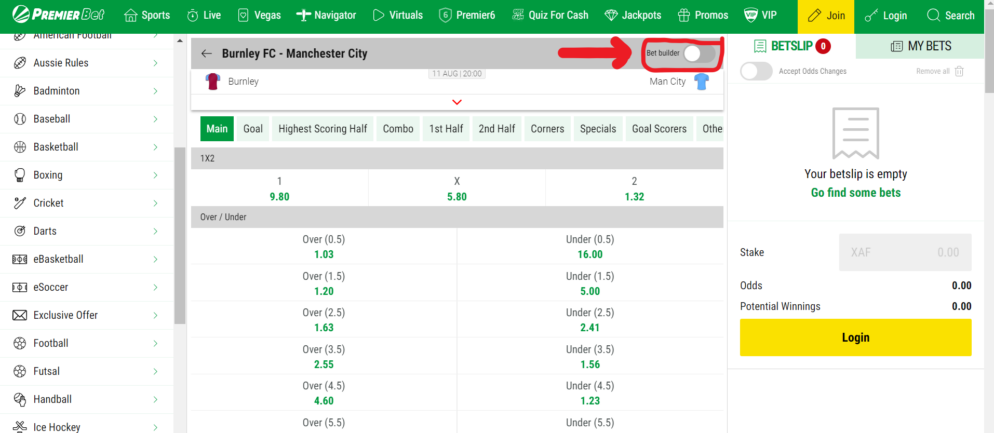Click the Jackpots diamond icon
This screenshot has width=994, height=433.
[x=611, y=16]
